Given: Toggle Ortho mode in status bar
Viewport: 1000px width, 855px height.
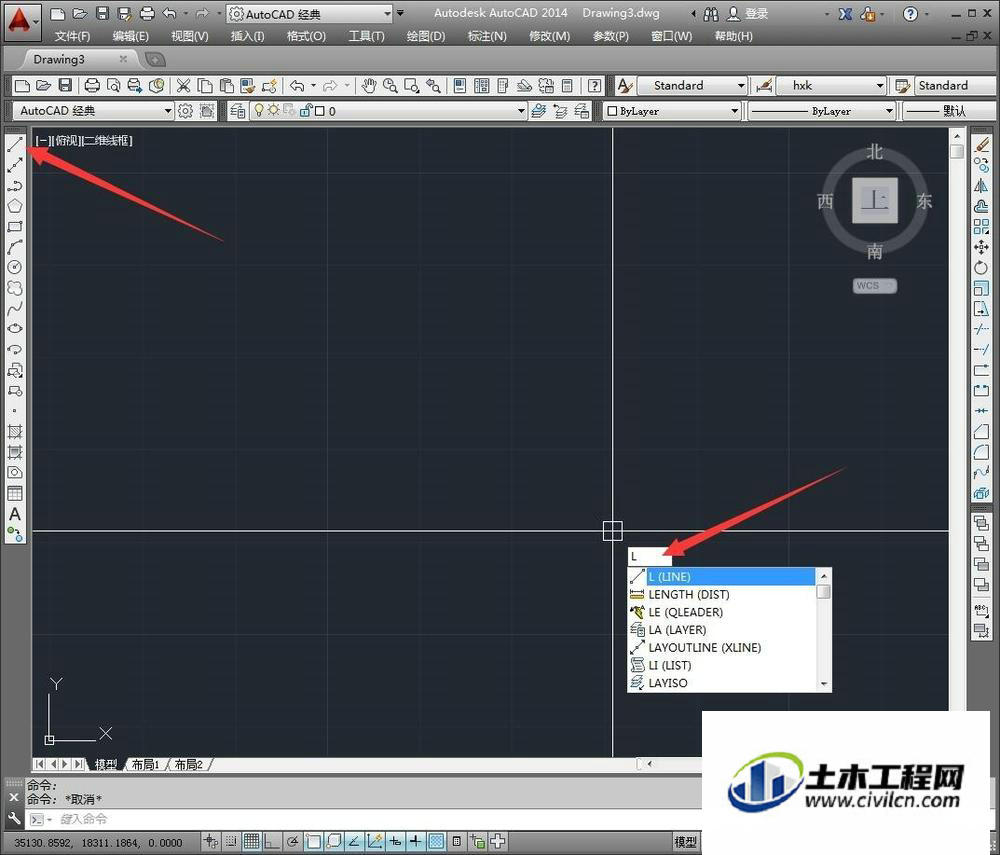Looking at the screenshot, I should [272, 842].
